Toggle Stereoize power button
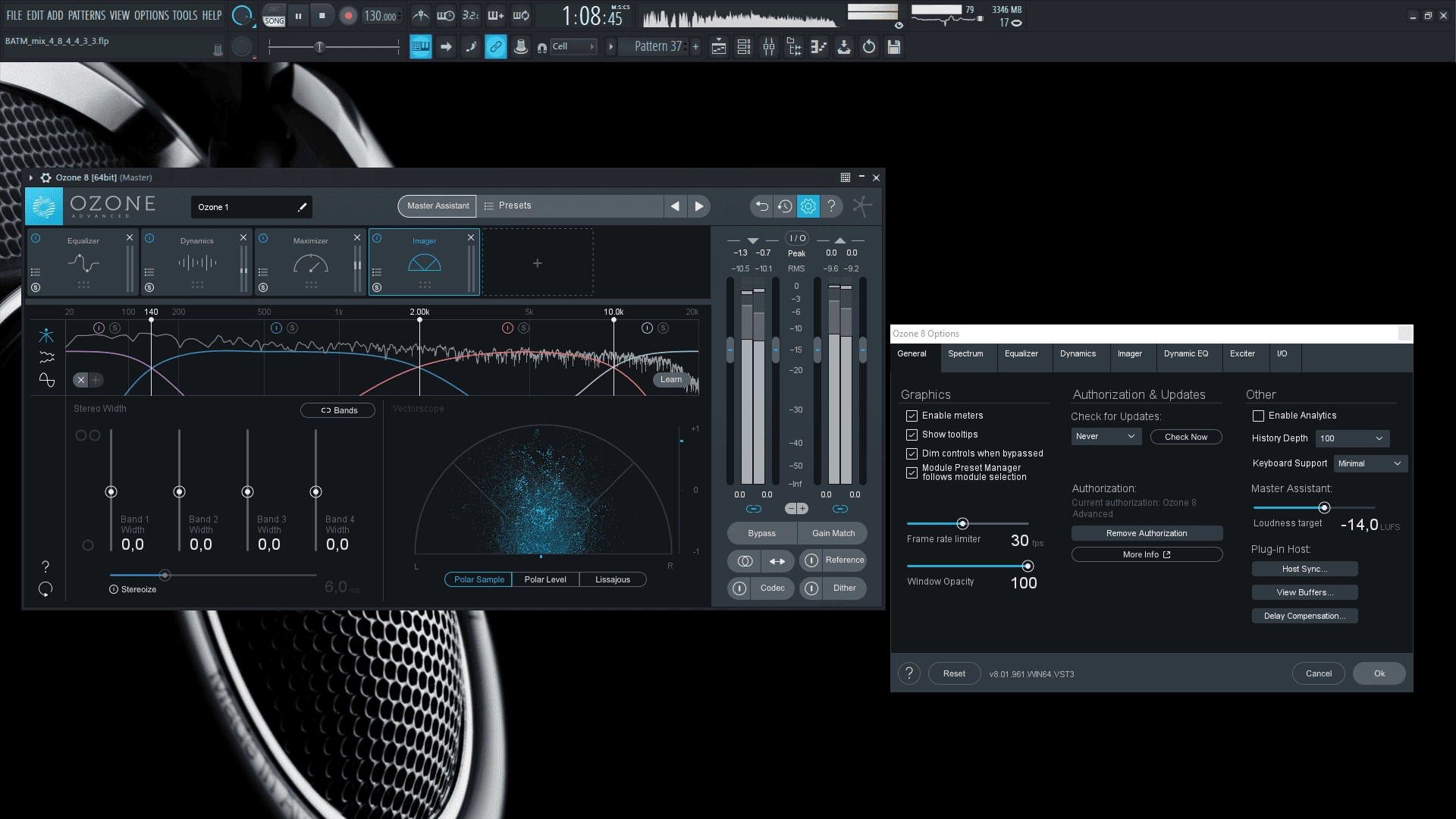The height and width of the screenshot is (819, 1456). [114, 589]
